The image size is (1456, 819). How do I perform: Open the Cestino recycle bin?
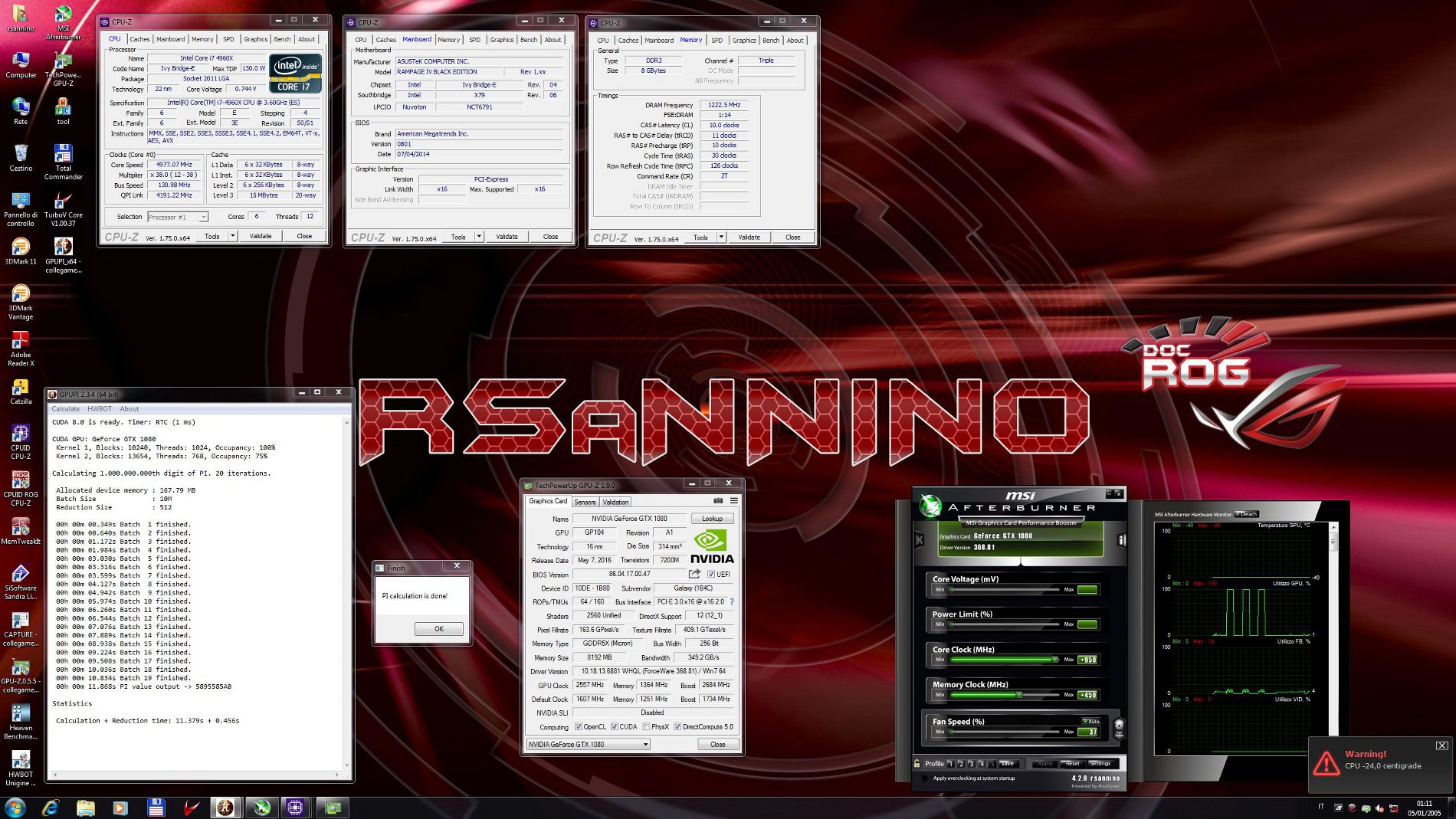pyautogui.click(x=21, y=157)
